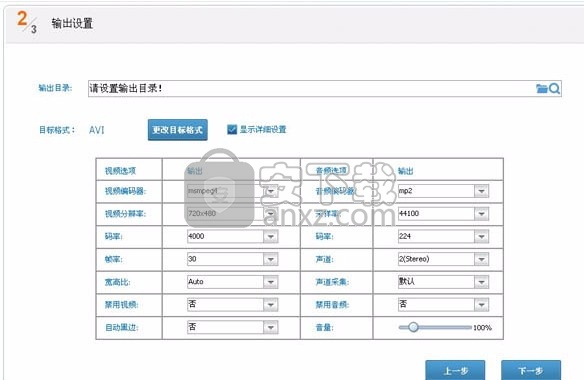This screenshot has height=380, width=584.
Task: Browse for output folder with folder icon
Action: point(542,89)
